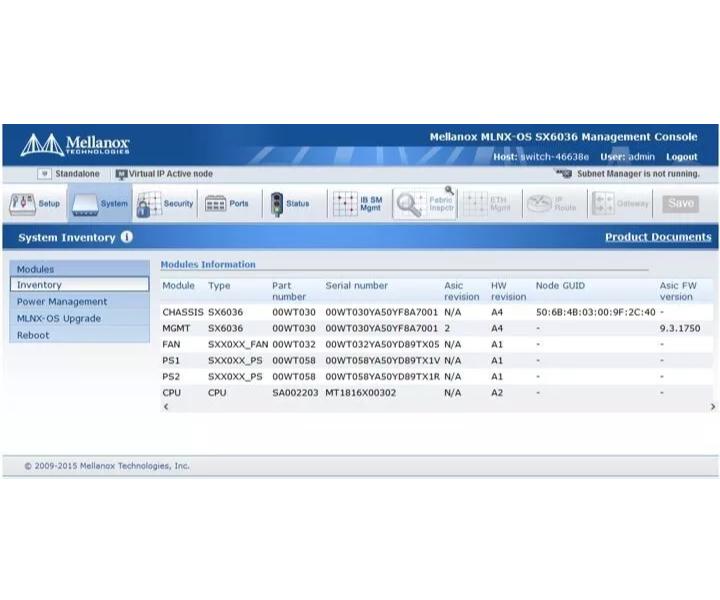Image resolution: width=720 pixels, height=600 pixels.
Task: Click the SXX0XX_FAN type cell
Action: tap(238, 344)
